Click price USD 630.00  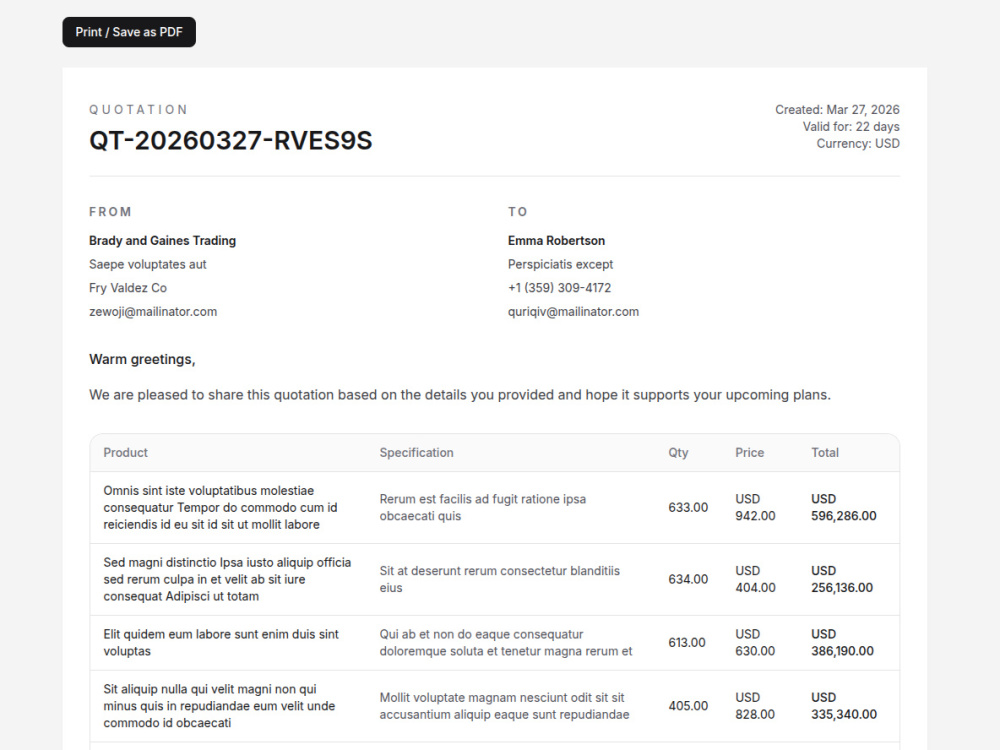[x=755, y=643]
